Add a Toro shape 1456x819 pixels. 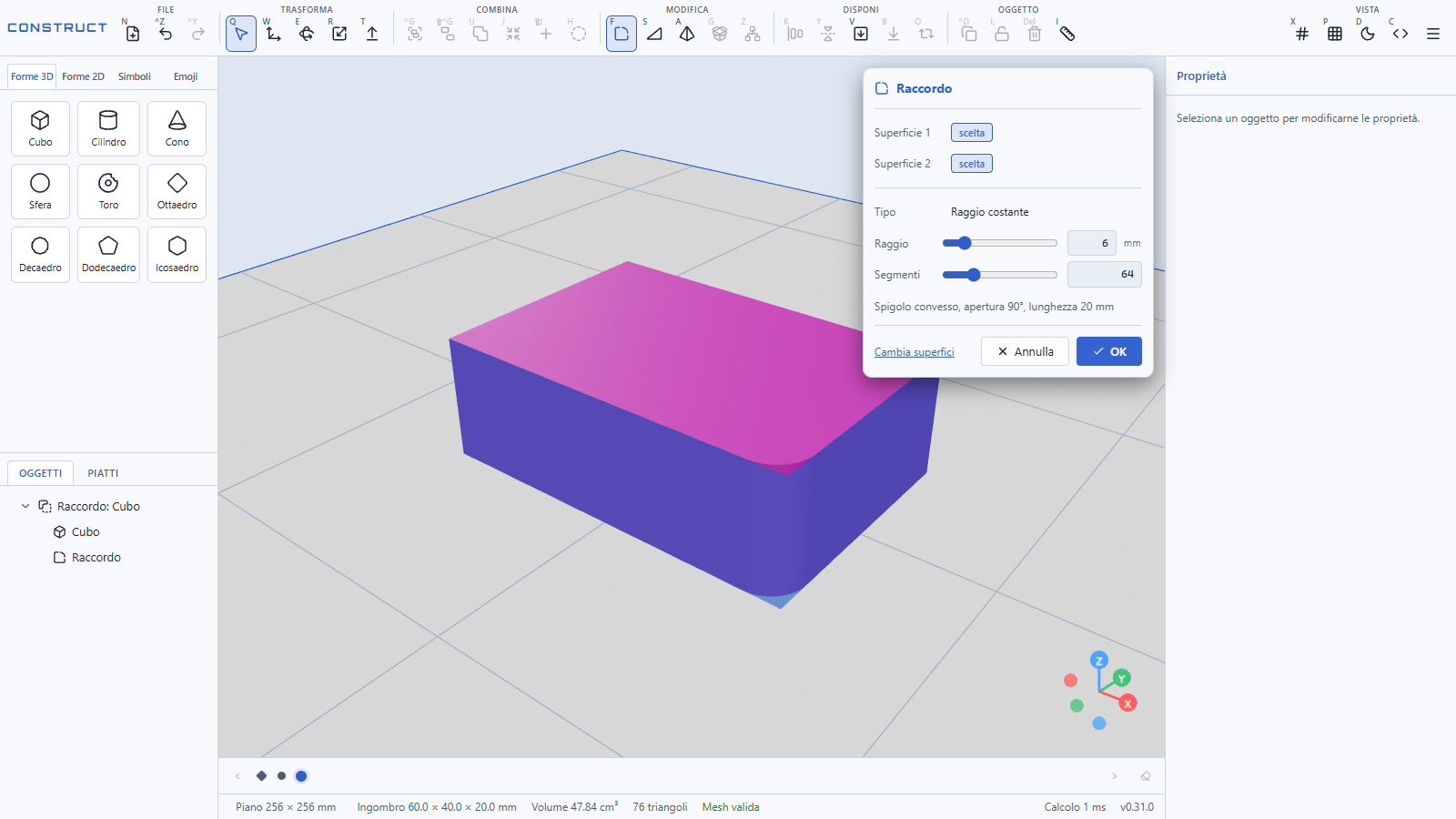click(x=108, y=191)
